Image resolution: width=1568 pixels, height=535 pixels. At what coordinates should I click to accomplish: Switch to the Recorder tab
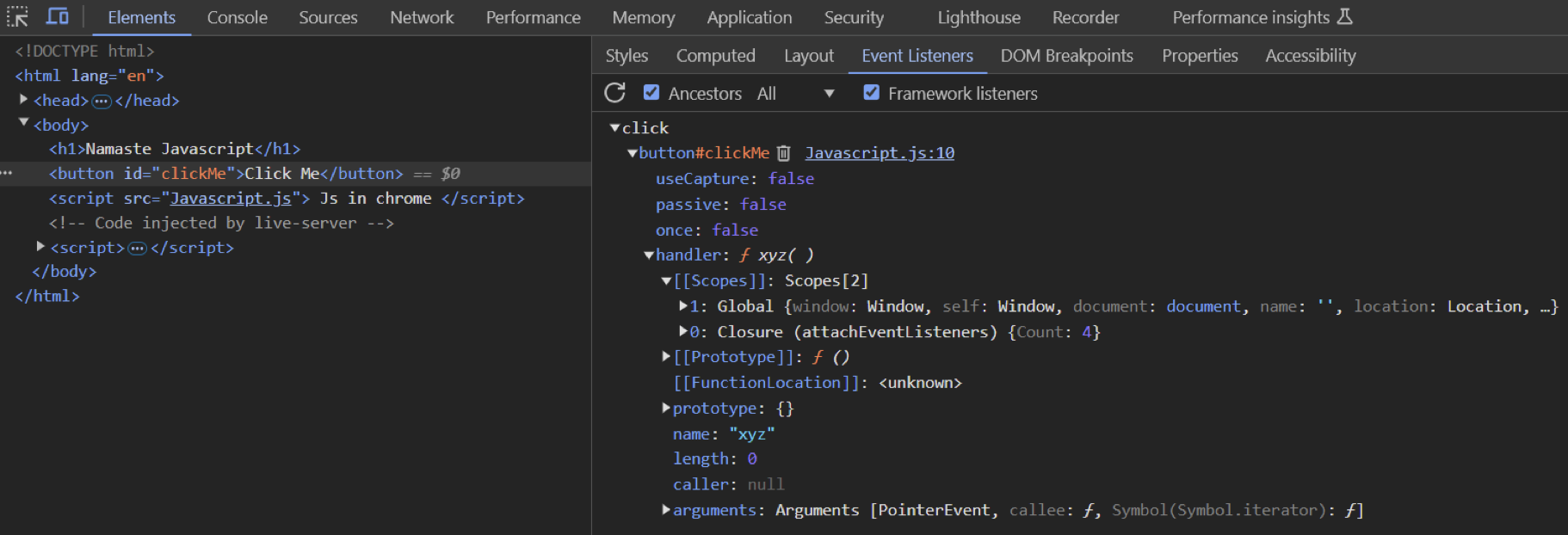pos(1085,17)
